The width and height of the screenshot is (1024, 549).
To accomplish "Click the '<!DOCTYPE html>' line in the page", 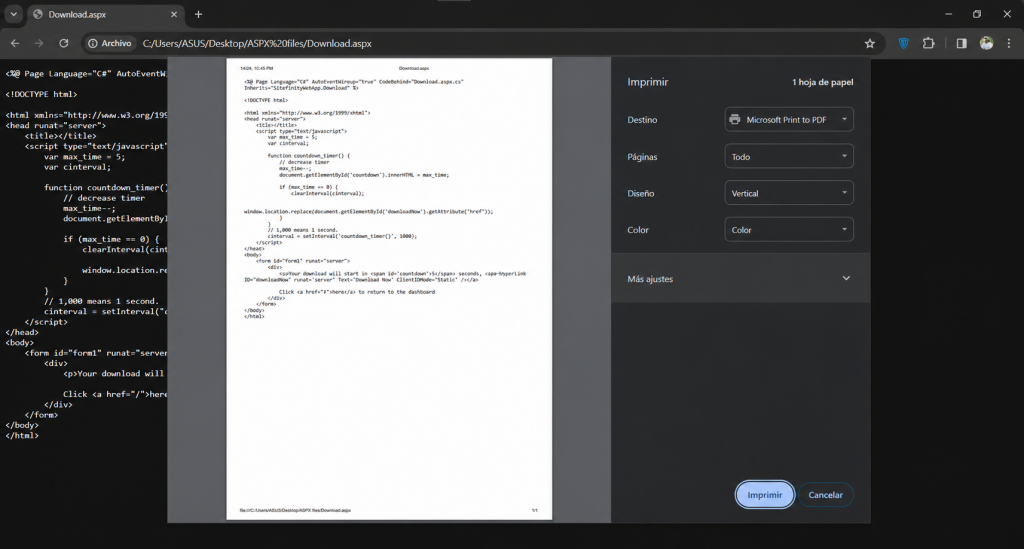I will (x=41, y=94).
